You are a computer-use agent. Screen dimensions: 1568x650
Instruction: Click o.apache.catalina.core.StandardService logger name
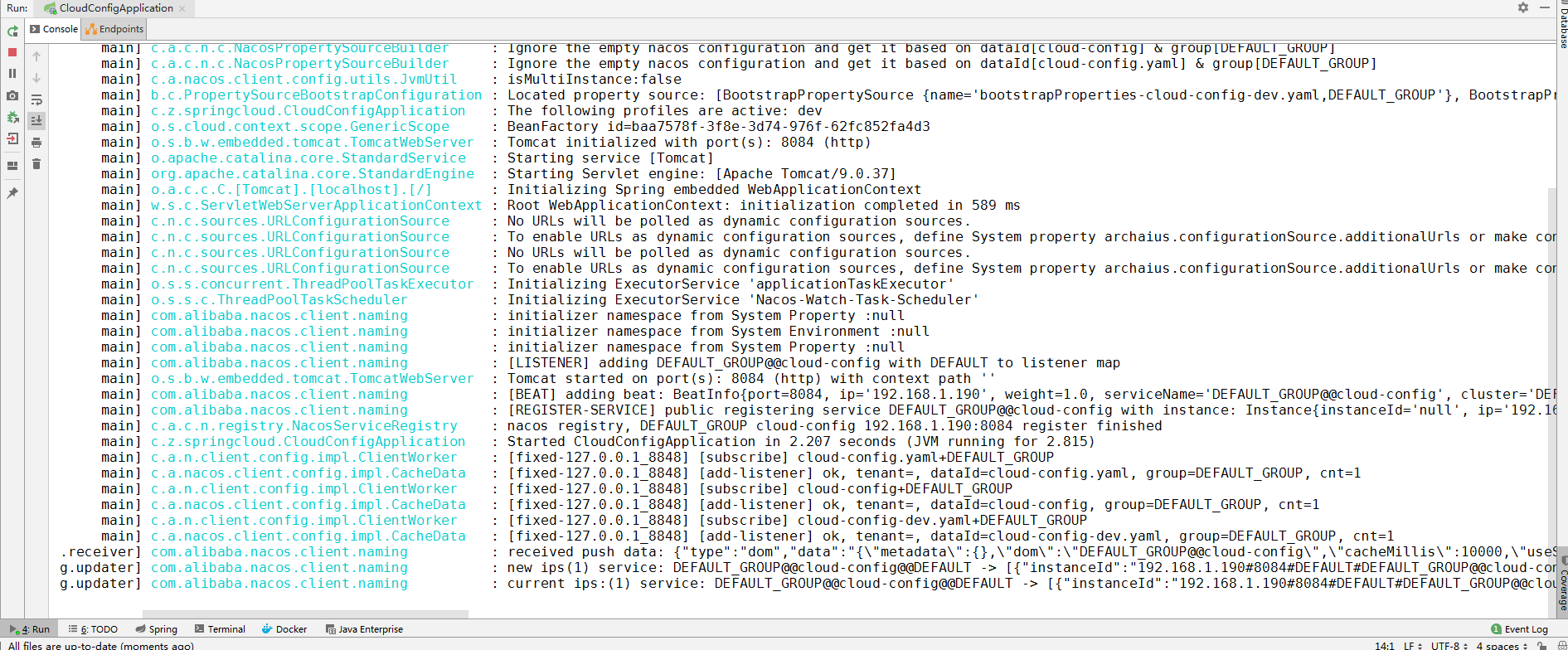point(308,158)
